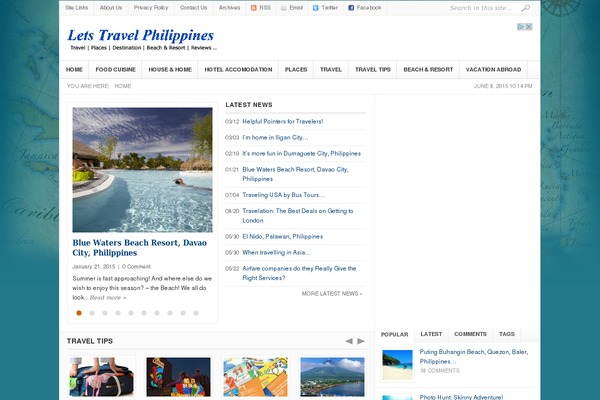Screen dimensions: 600x400
Task: Select the last slider dot
Action: (196, 313)
